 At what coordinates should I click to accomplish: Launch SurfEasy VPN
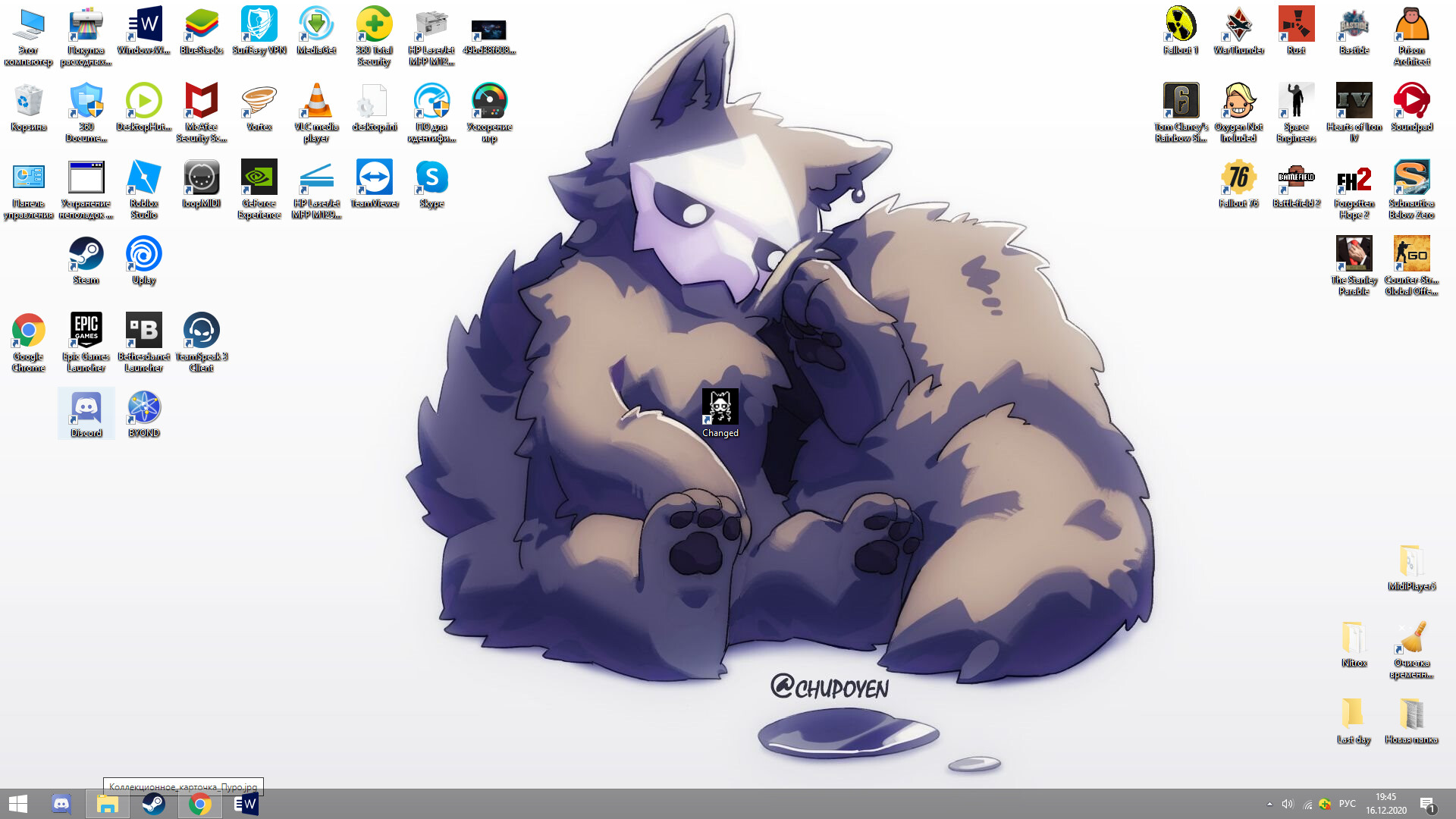click(x=259, y=30)
